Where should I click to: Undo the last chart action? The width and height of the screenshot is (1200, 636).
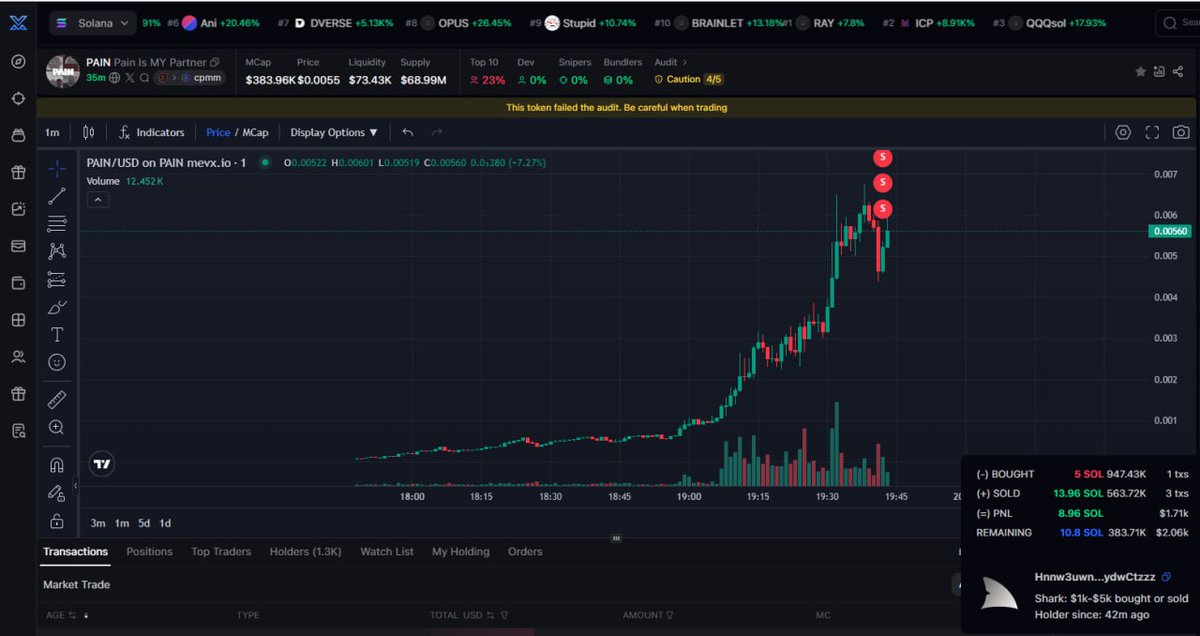[407, 132]
